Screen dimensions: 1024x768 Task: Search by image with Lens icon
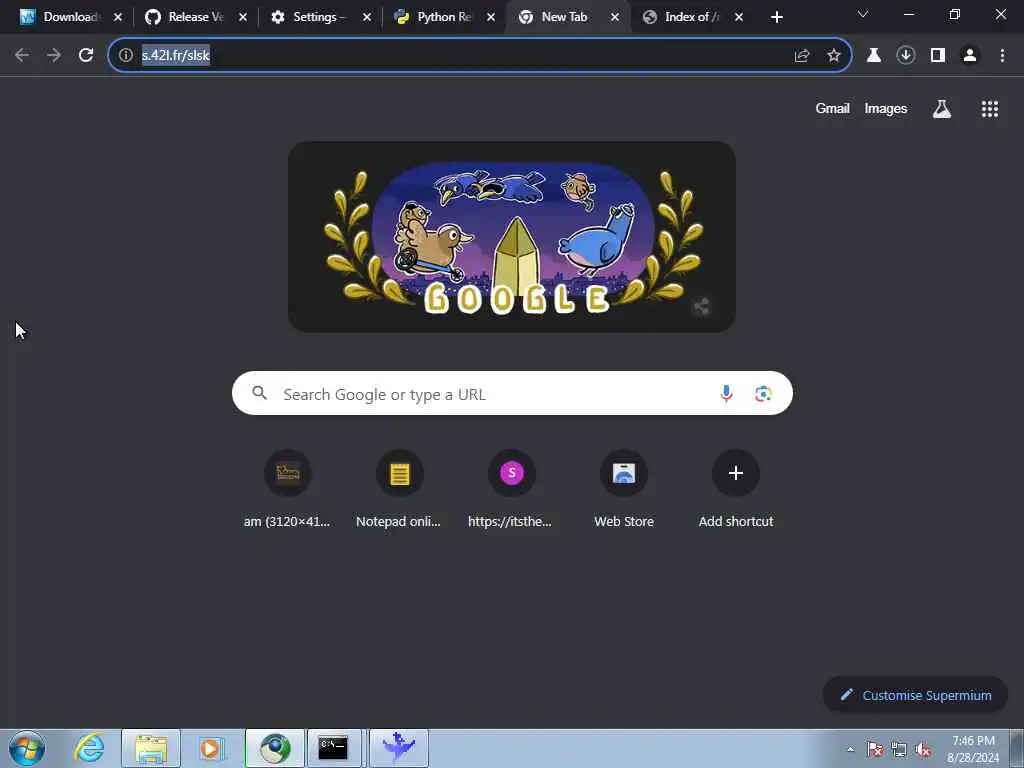coord(763,393)
